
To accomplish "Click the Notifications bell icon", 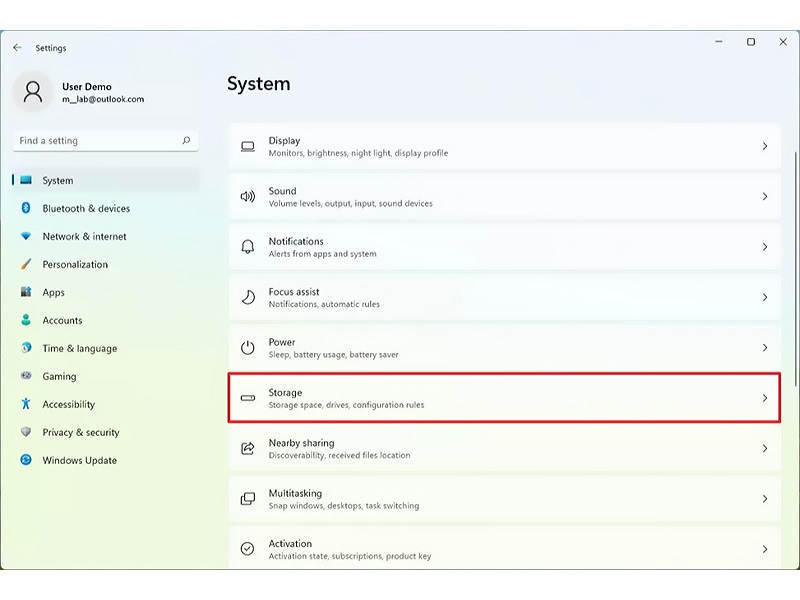I will tap(248, 247).
